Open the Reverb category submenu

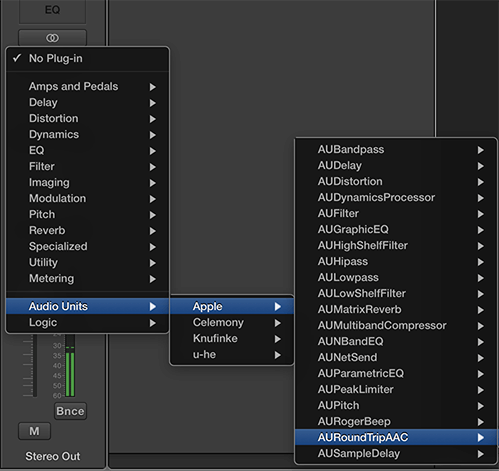tap(88, 231)
